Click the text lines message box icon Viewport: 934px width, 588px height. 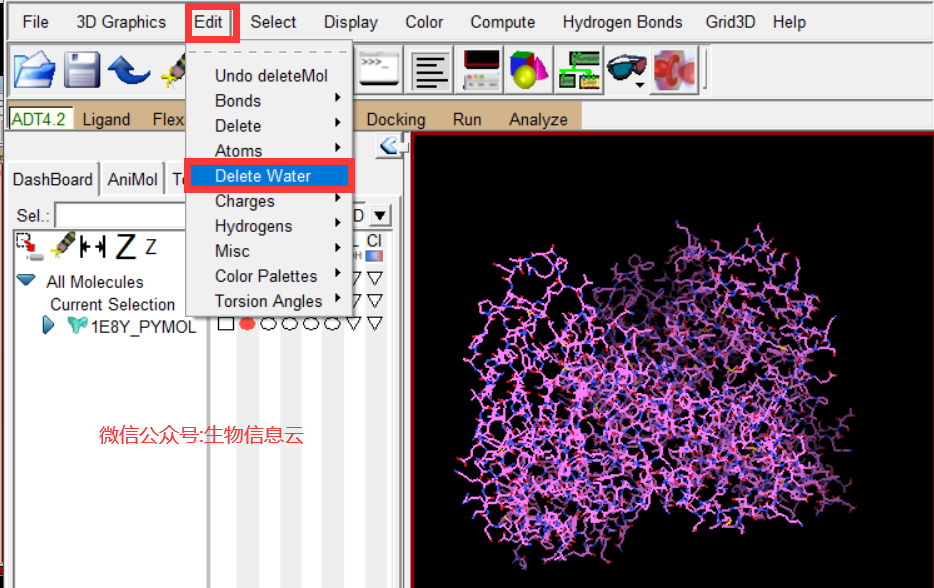pyautogui.click(x=429, y=71)
